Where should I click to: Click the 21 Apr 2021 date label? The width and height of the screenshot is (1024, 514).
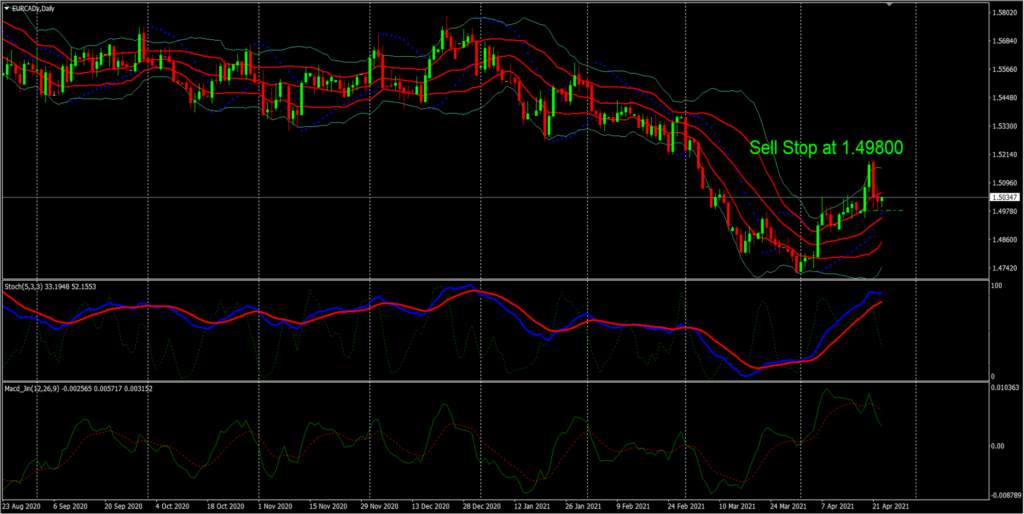tap(891, 506)
